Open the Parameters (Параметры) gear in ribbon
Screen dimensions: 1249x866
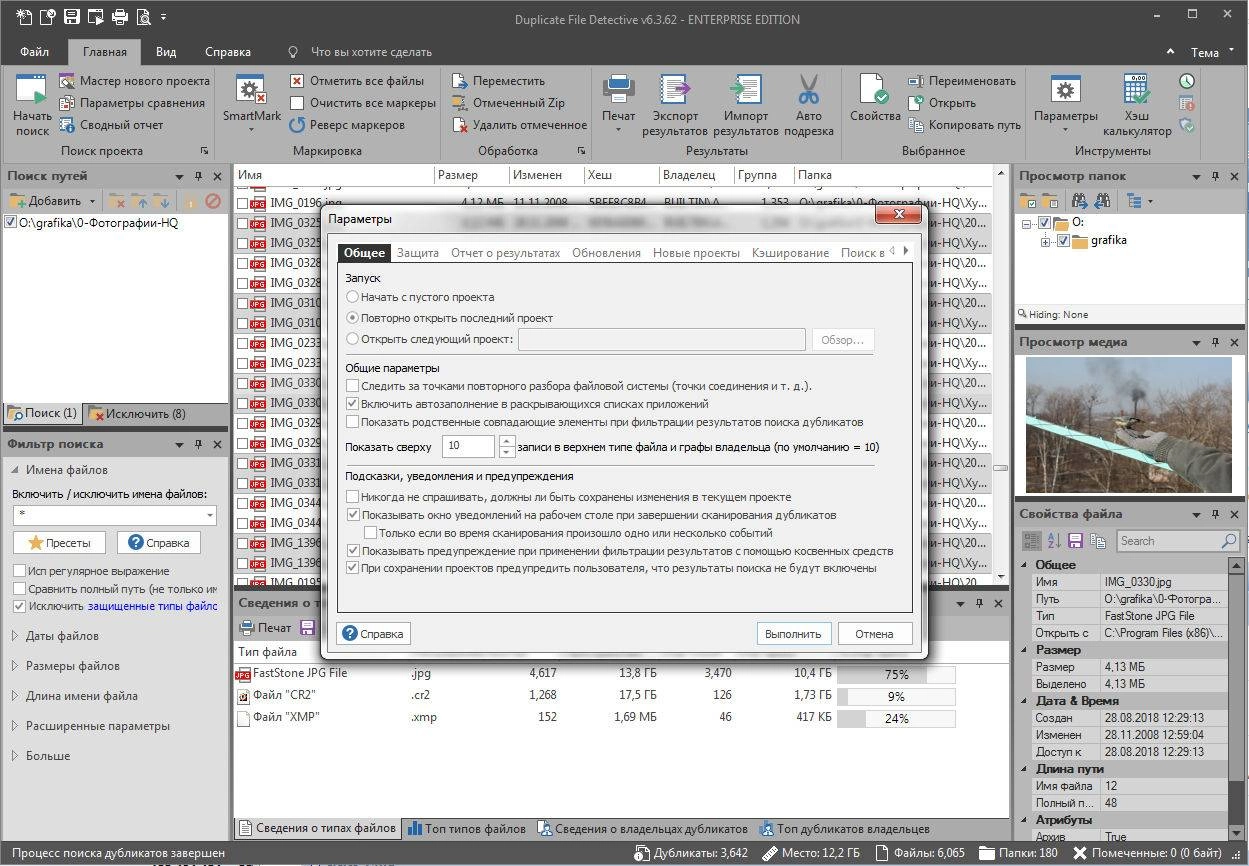coord(1065,104)
